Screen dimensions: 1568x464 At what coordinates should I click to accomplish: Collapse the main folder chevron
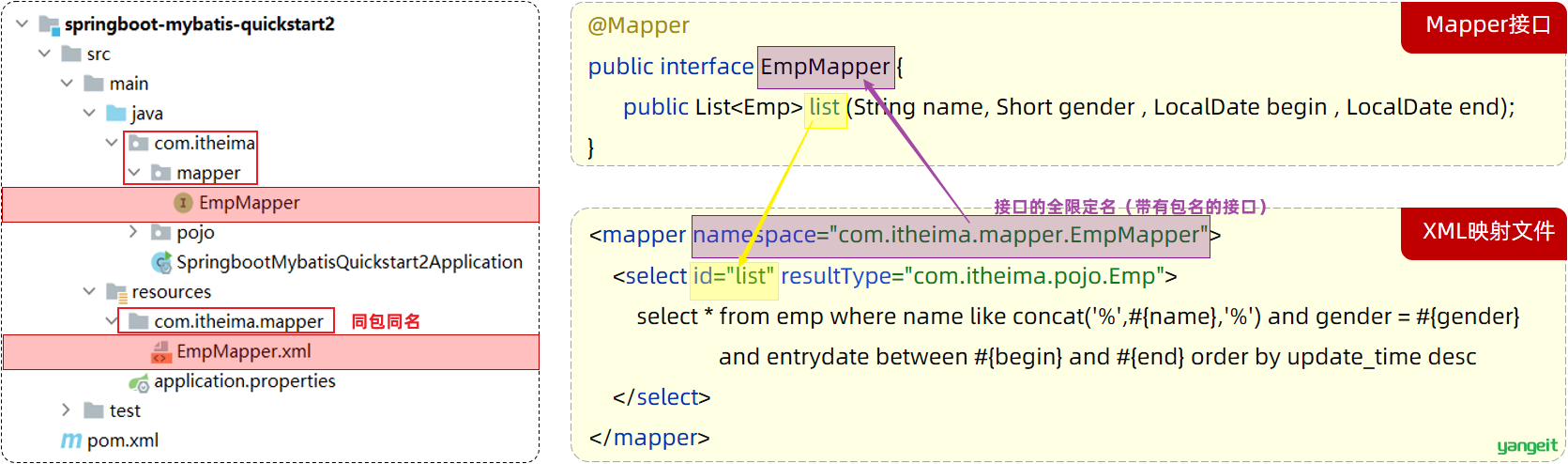[x=67, y=83]
